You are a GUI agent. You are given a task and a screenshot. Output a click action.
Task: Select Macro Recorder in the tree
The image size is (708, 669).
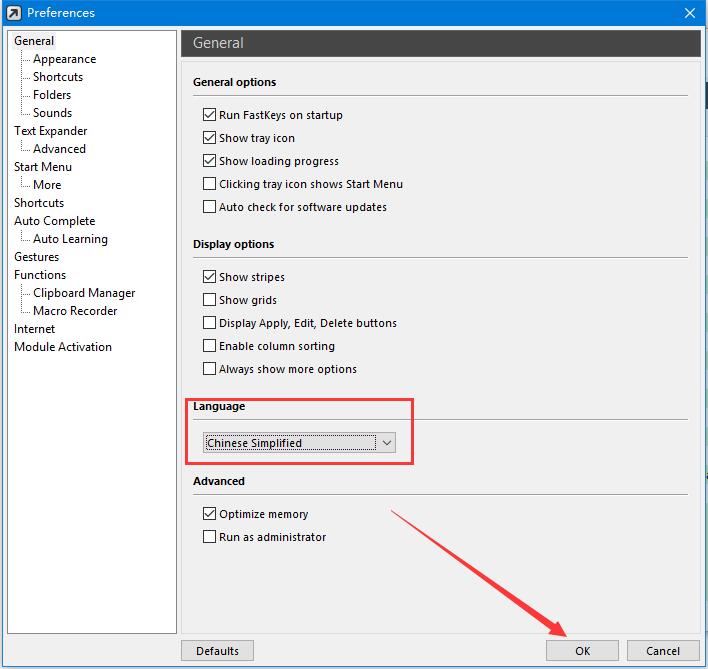pyautogui.click(x=75, y=311)
